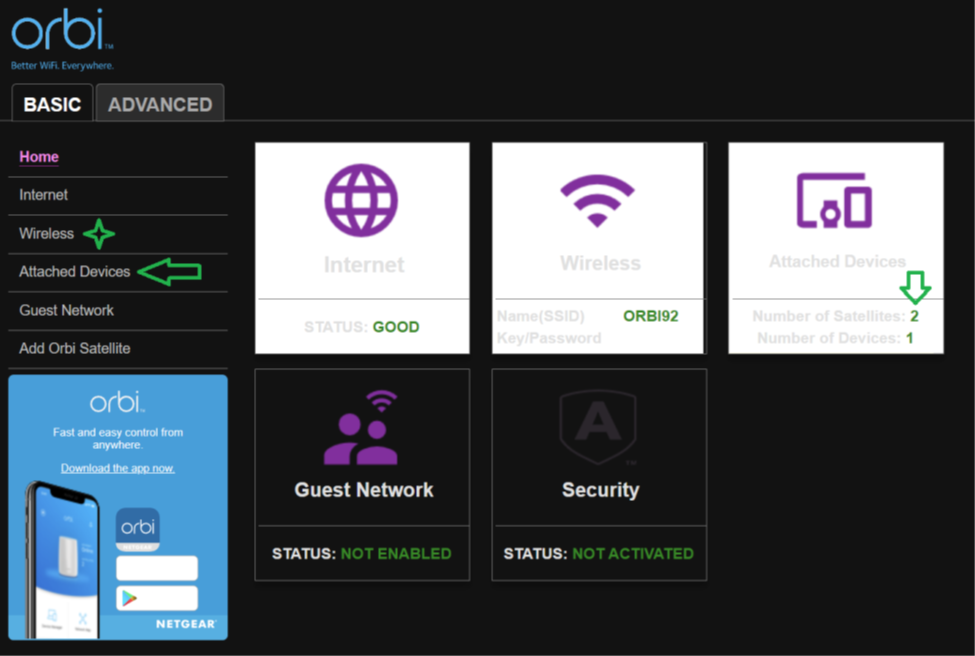Image resolution: width=975 pixels, height=656 pixels.
Task: Click the Orbi logo in the header
Action: [x=61, y=36]
